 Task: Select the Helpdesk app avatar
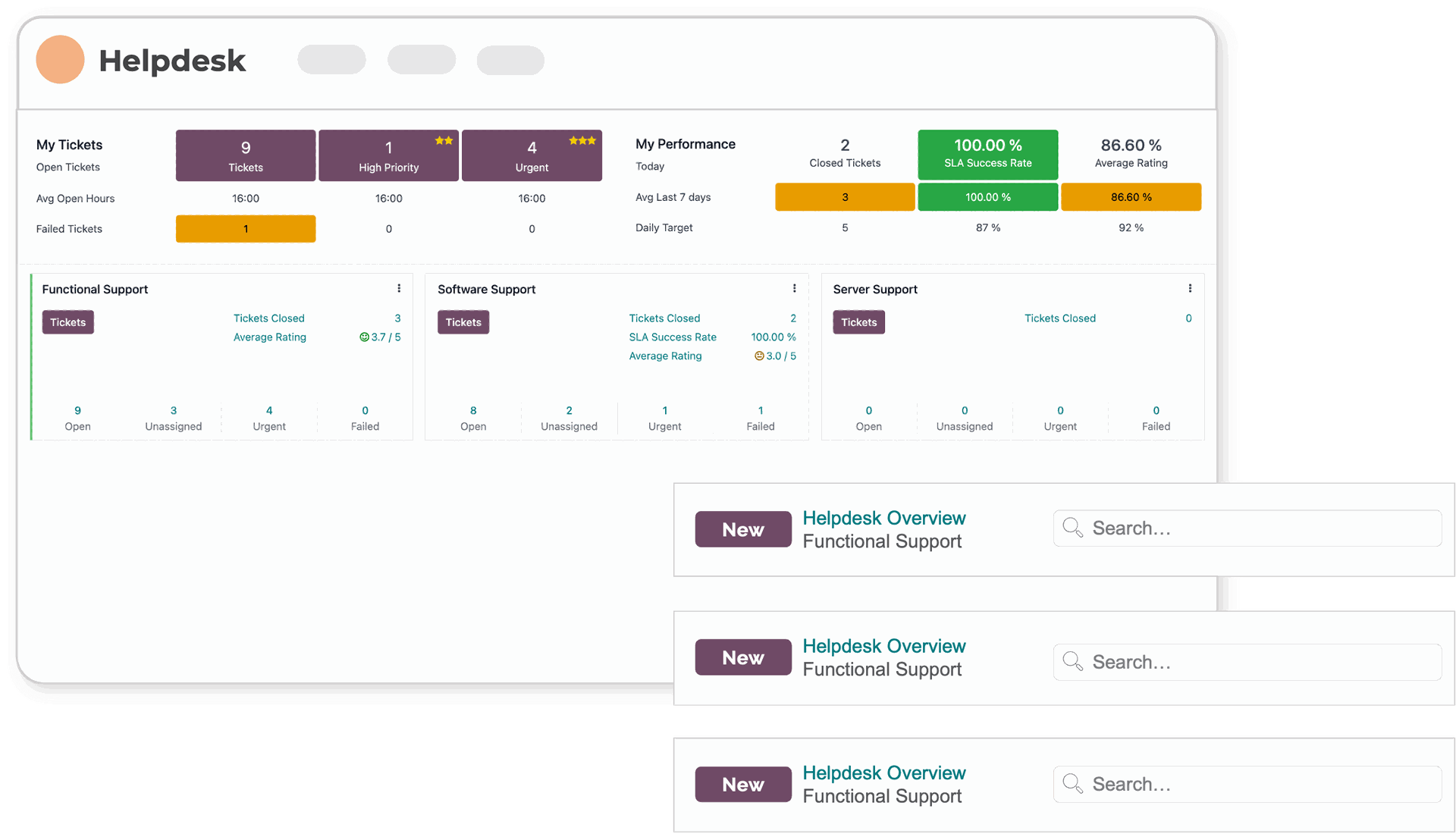tap(60, 59)
